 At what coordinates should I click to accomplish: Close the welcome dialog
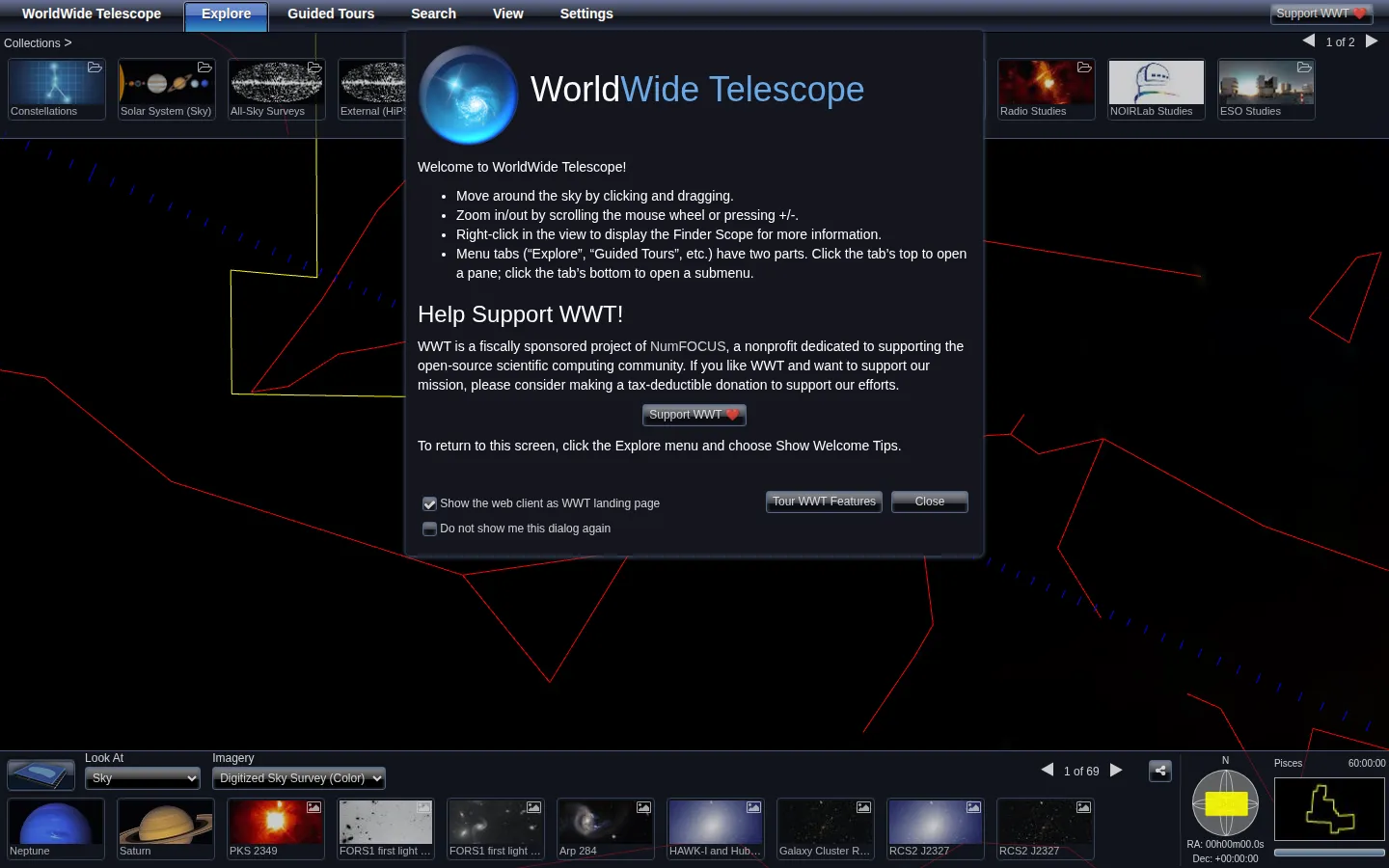pyautogui.click(x=930, y=502)
